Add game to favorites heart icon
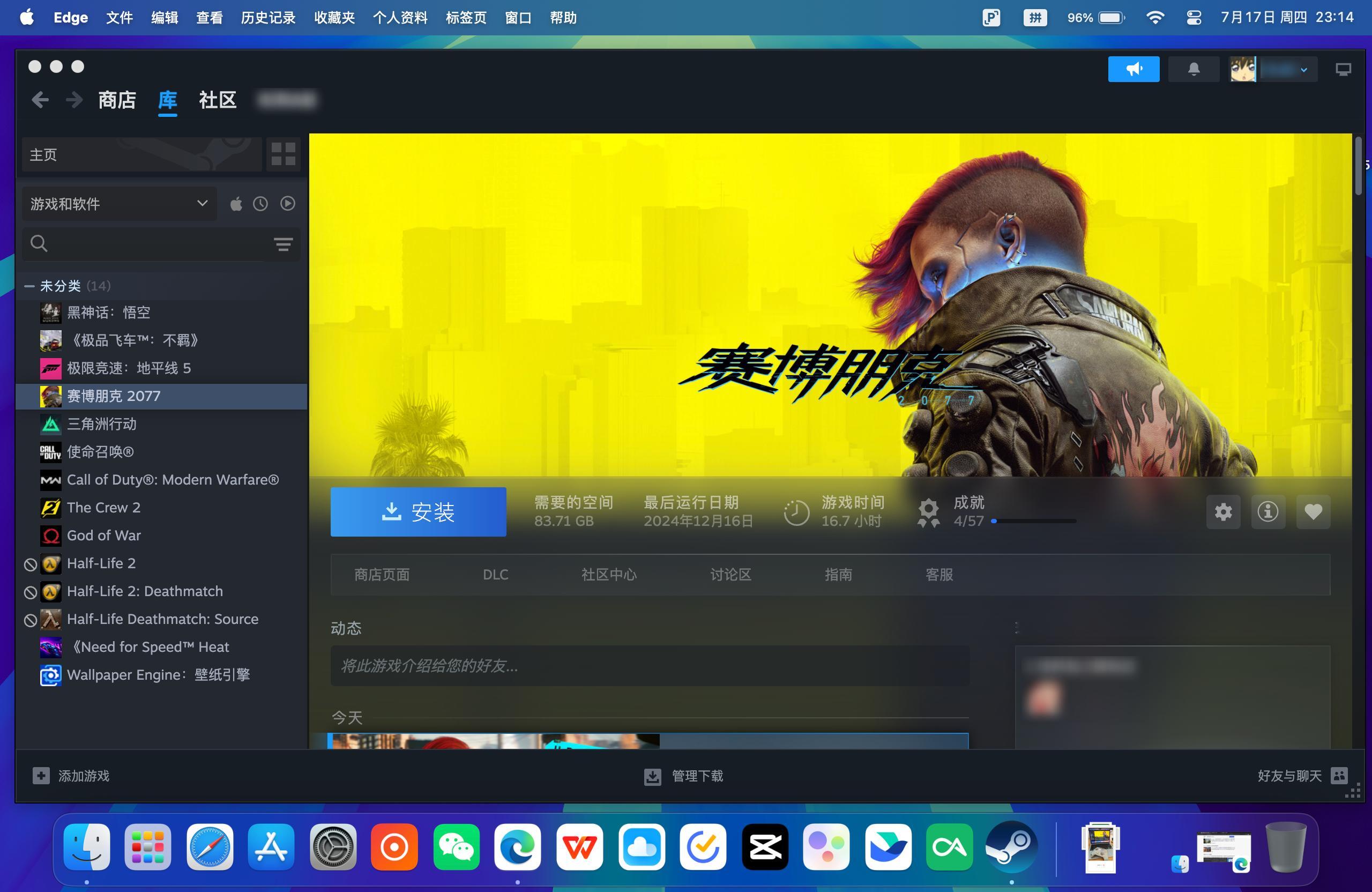The width and height of the screenshot is (1372, 892). tap(1313, 511)
